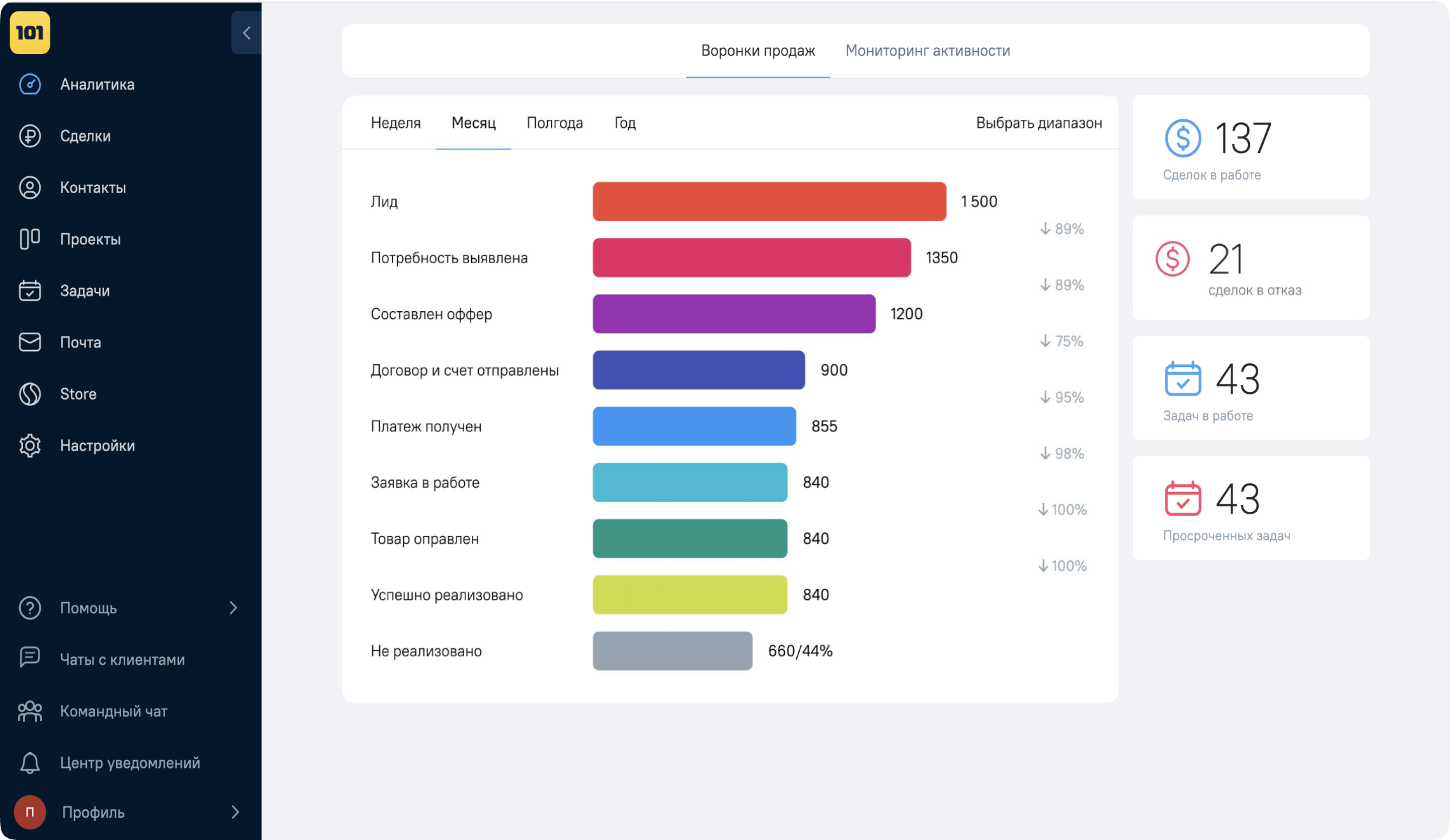1450x840 pixels.
Task: Open the Аналитика compass icon
Action: point(30,84)
